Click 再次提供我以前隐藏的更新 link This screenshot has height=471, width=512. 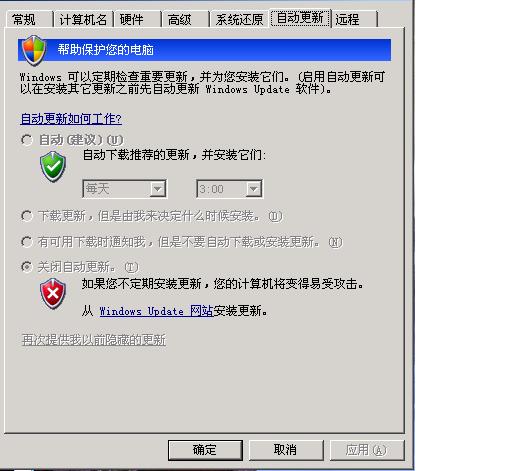[94, 340]
